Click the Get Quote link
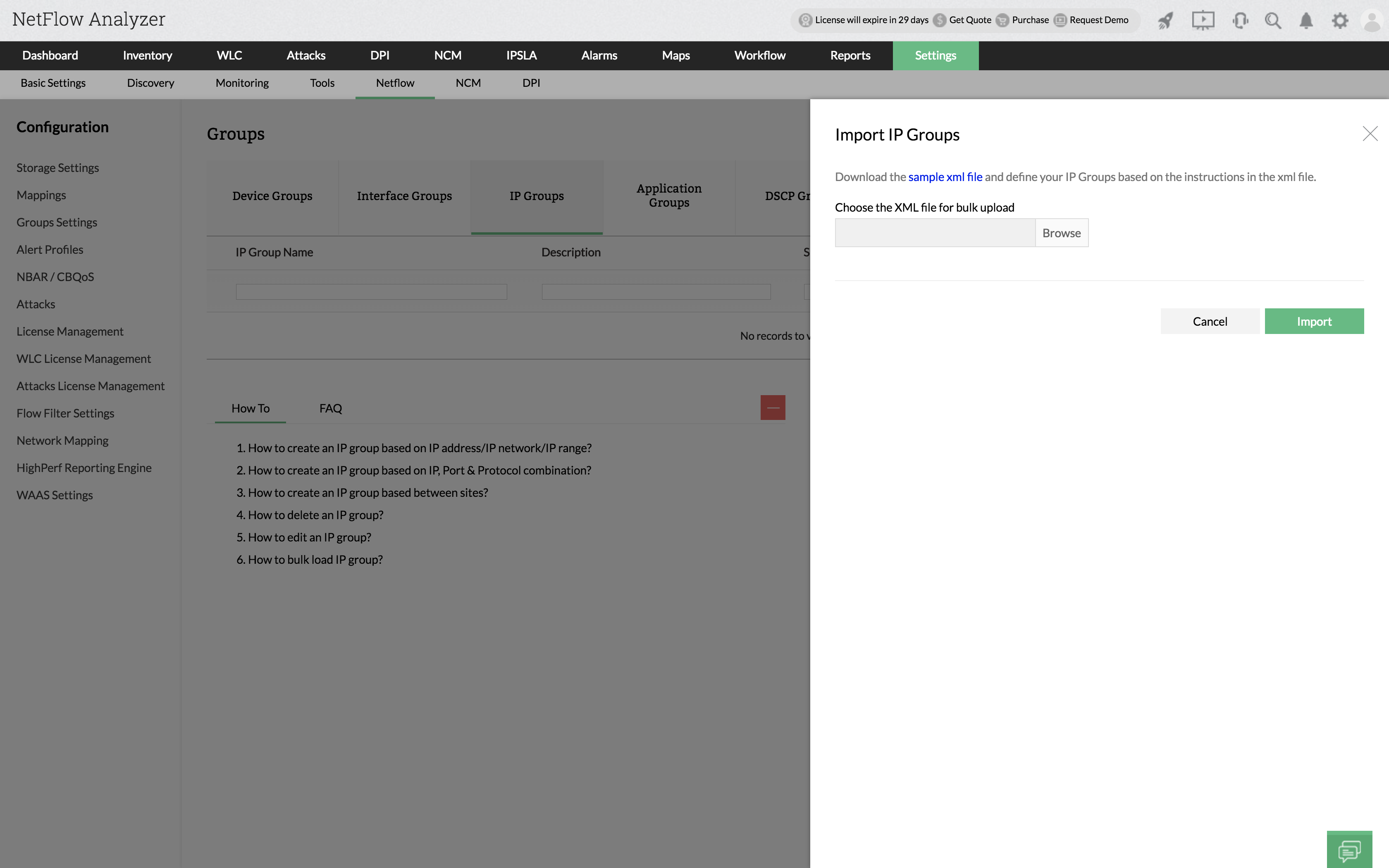The height and width of the screenshot is (868, 1389). (x=969, y=20)
